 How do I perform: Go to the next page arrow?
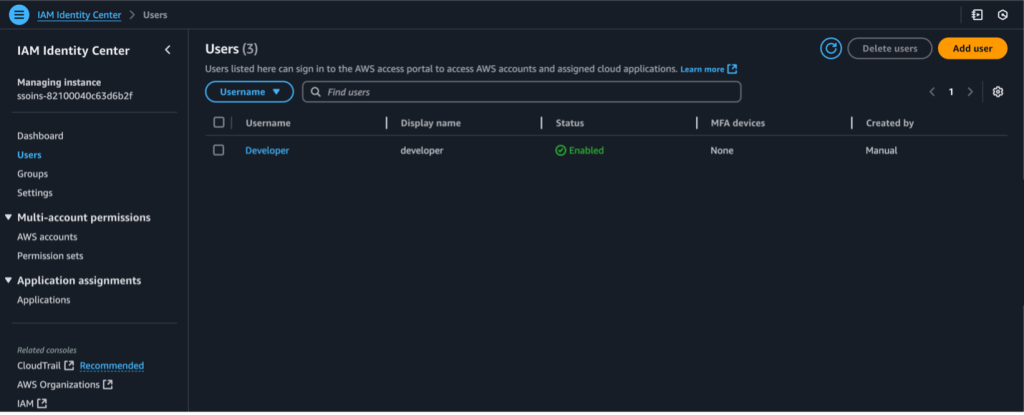point(970,92)
